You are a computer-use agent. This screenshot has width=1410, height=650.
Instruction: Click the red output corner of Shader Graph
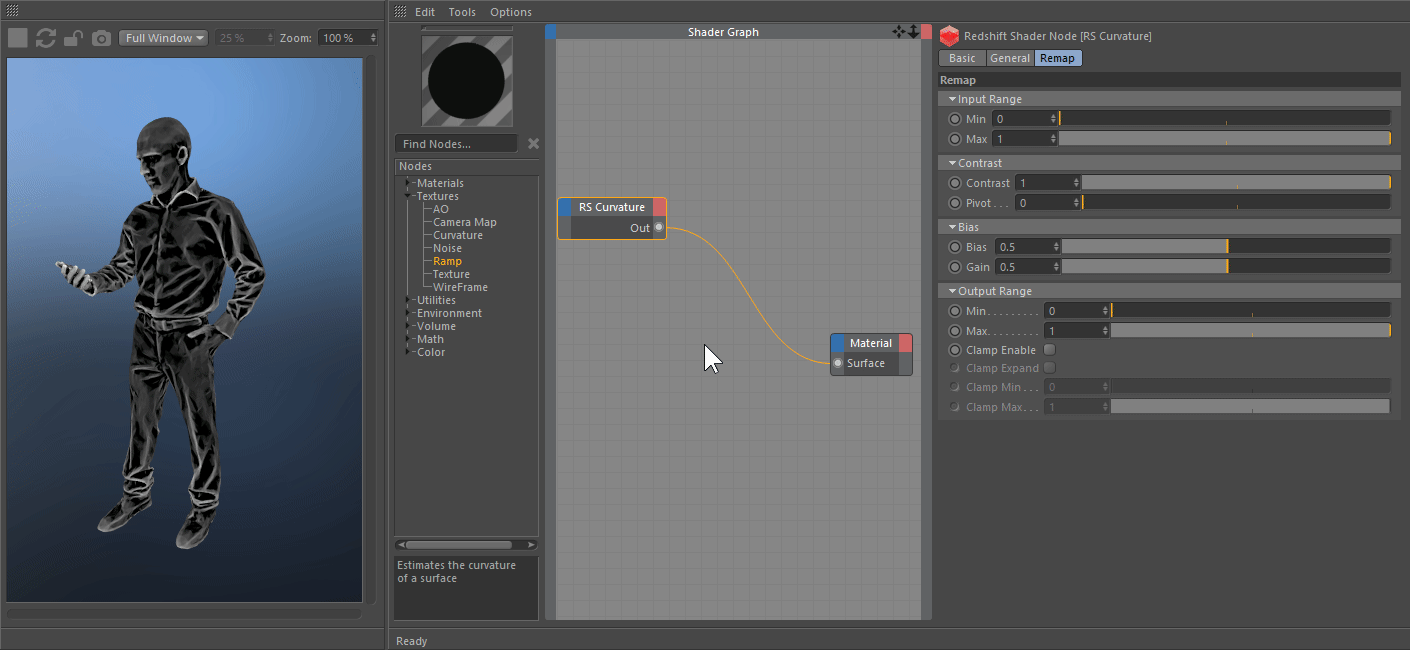tap(926, 32)
